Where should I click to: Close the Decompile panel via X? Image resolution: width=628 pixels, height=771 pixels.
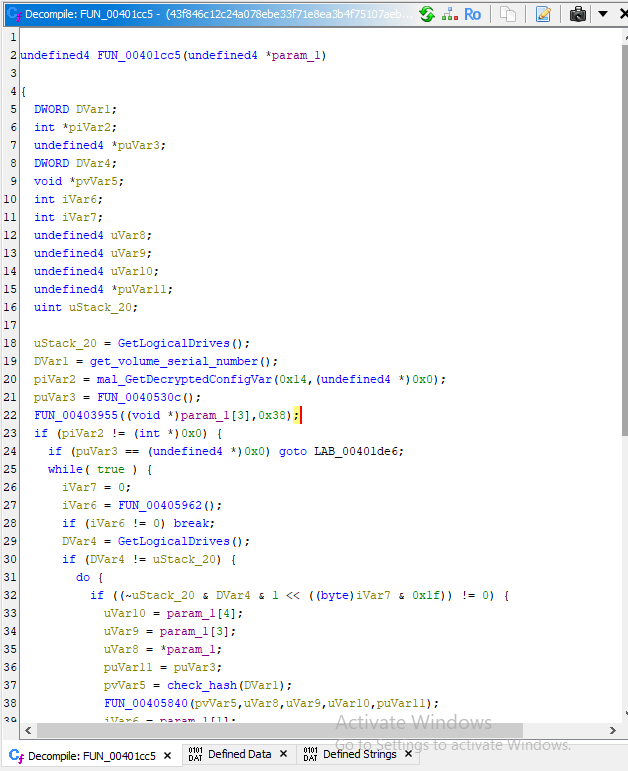624,14
